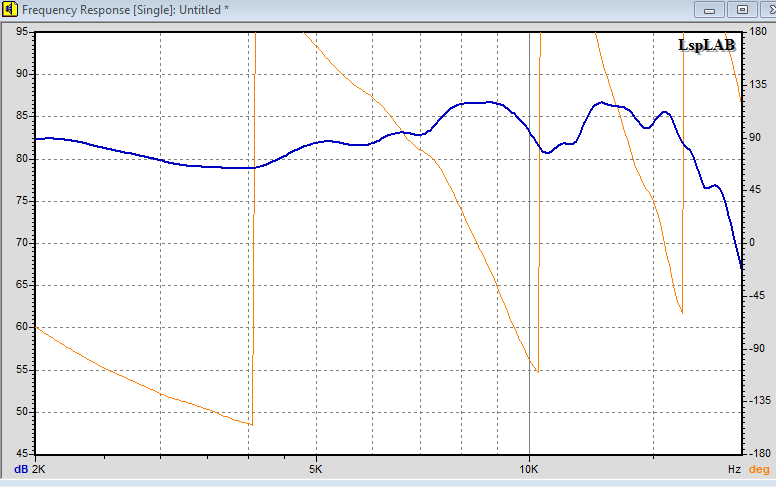This screenshot has width=776, height=487.
Task: Click the '60' dB axis value
Action: pos(22,327)
